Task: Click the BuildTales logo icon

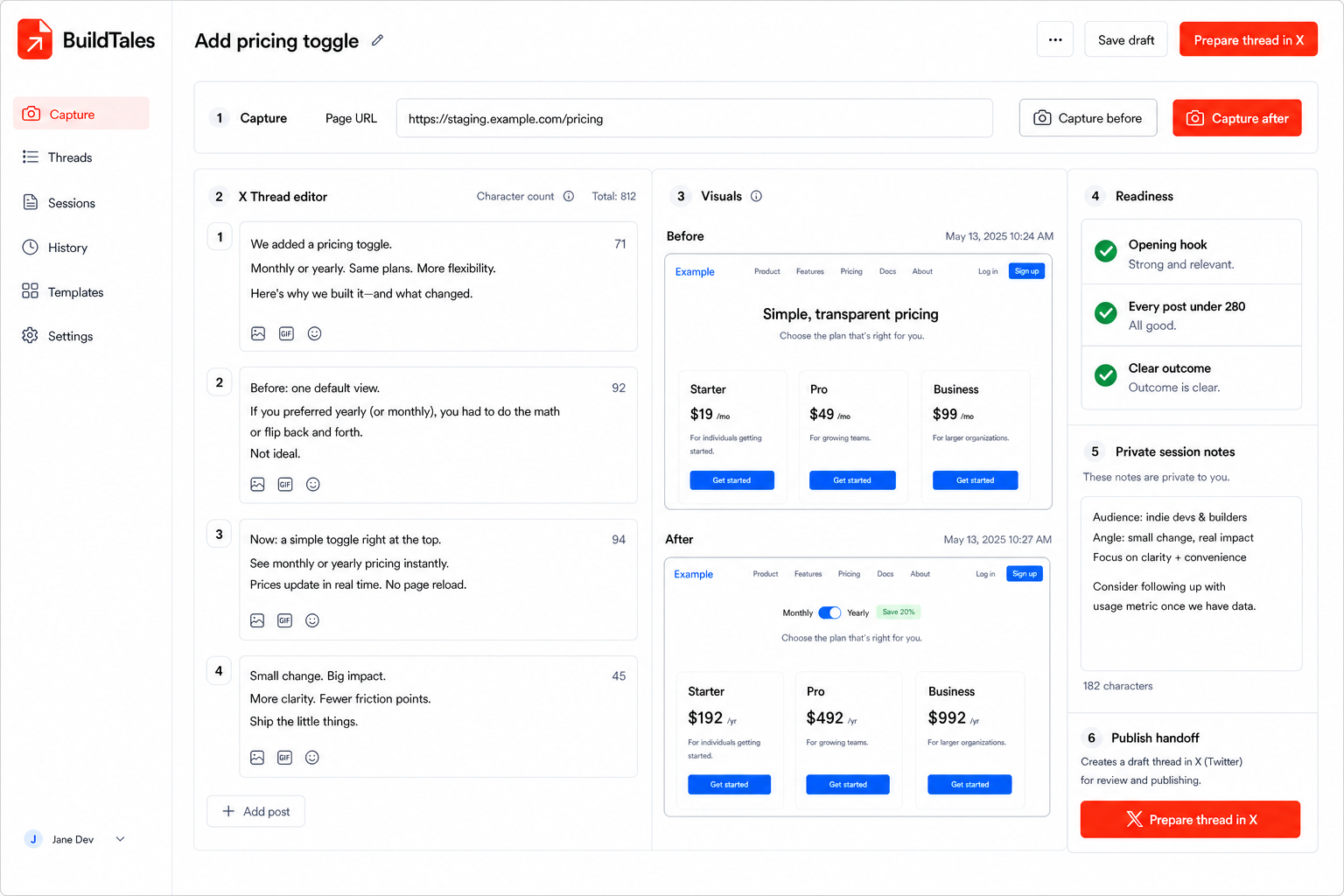Action: (35, 39)
